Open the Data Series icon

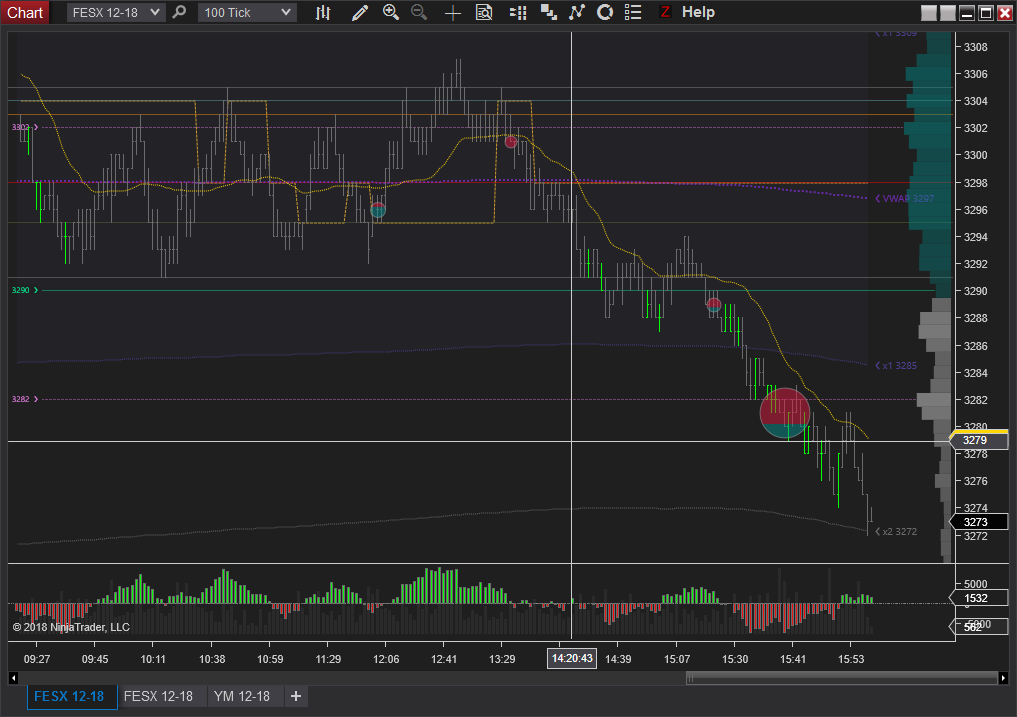click(x=518, y=12)
